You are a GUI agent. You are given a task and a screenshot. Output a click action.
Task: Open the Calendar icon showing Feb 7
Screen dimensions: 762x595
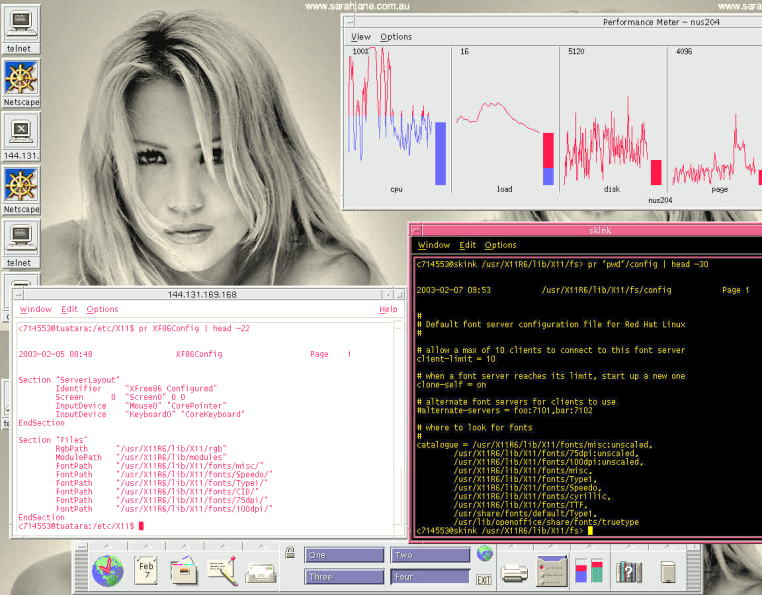tap(146, 570)
